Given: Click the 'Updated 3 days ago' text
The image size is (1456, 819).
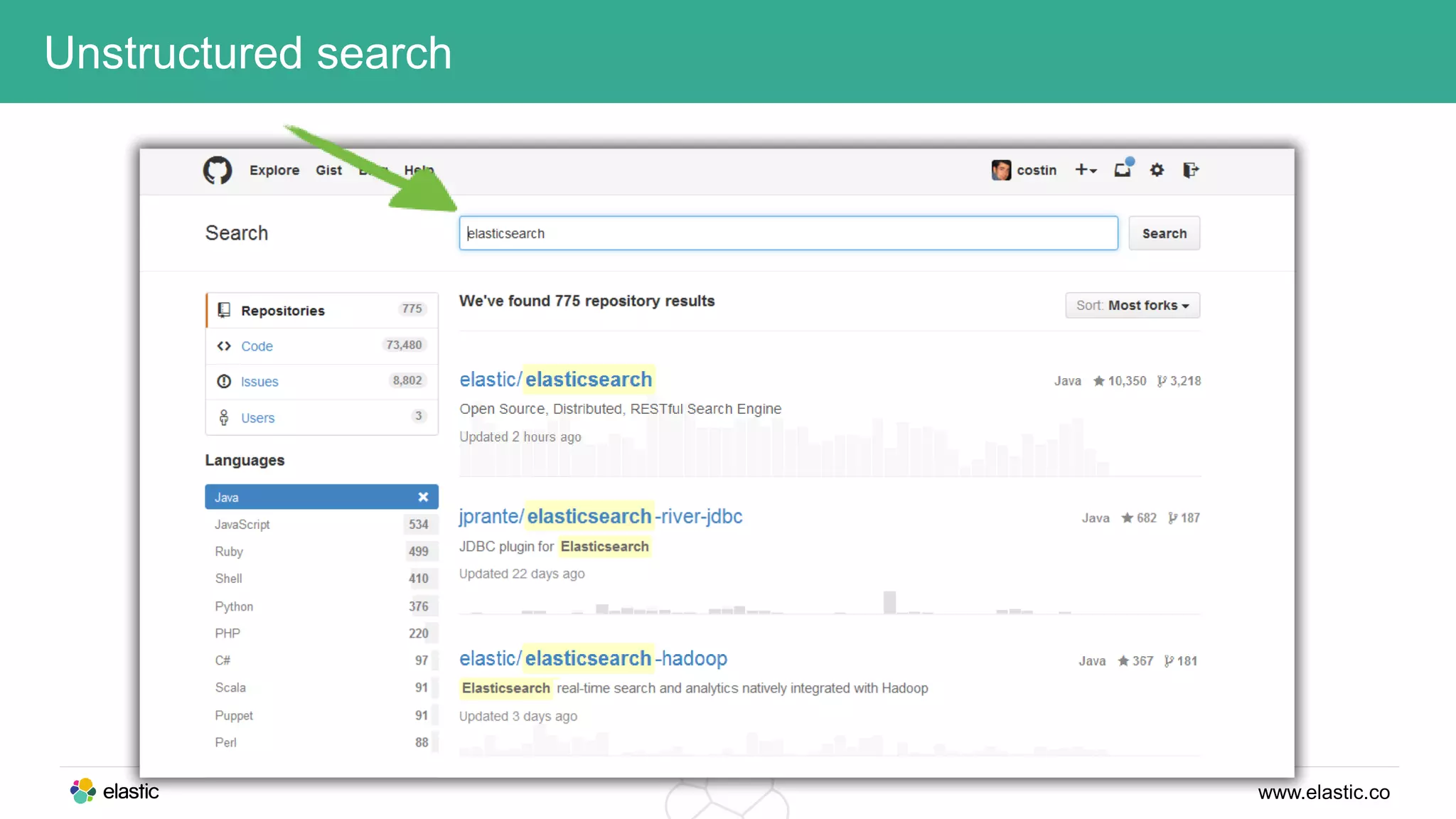Looking at the screenshot, I should click(518, 717).
